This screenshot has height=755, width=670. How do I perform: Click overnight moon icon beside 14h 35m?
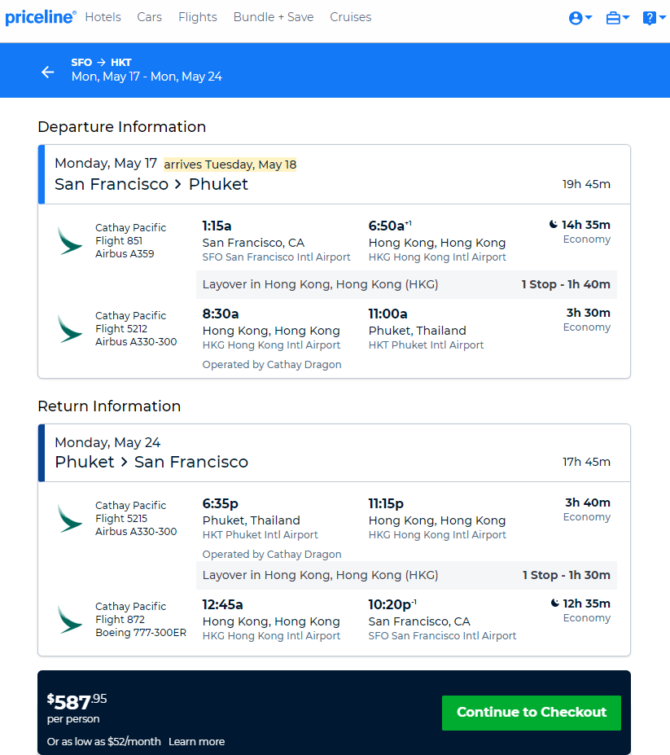[553, 224]
